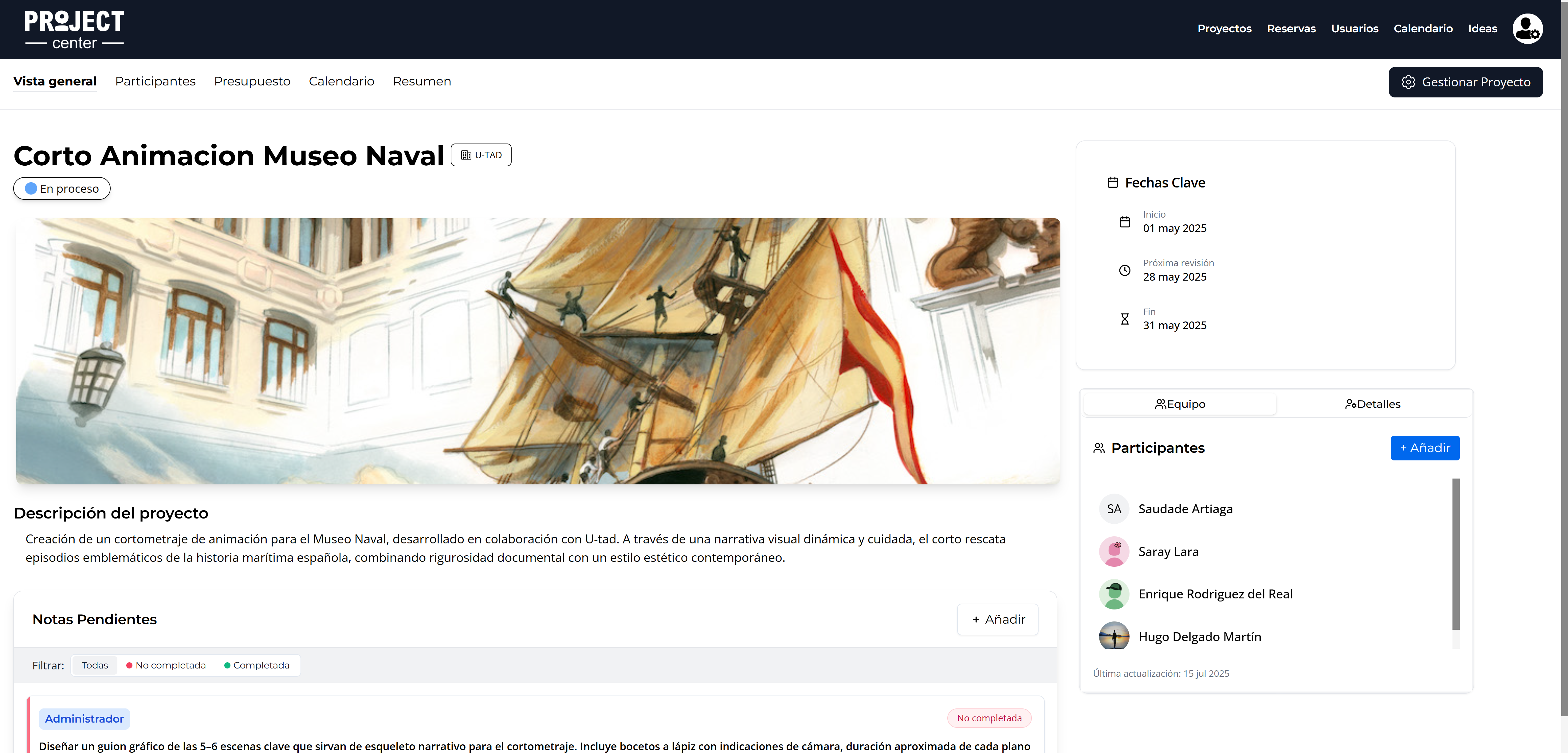This screenshot has width=1568, height=753.
Task: Switch to the Participantes project tab
Action: [155, 81]
